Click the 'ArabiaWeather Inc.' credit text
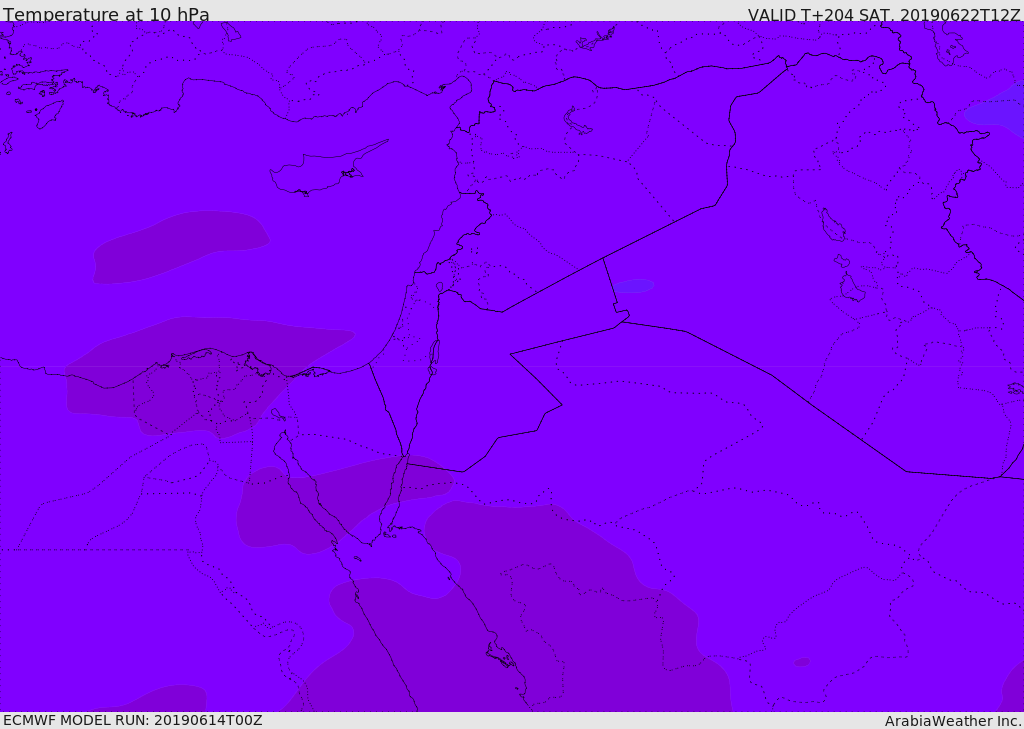The image size is (1024, 729). 953,721
